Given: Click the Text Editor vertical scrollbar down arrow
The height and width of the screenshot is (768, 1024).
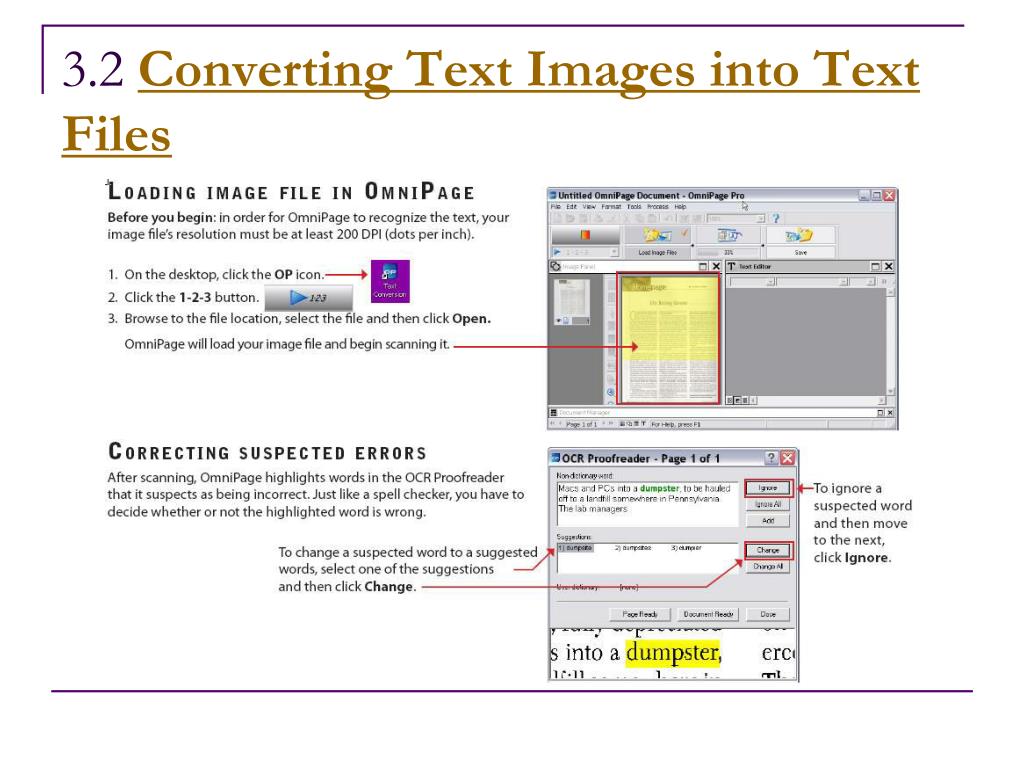Looking at the screenshot, I should pos(889,391).
